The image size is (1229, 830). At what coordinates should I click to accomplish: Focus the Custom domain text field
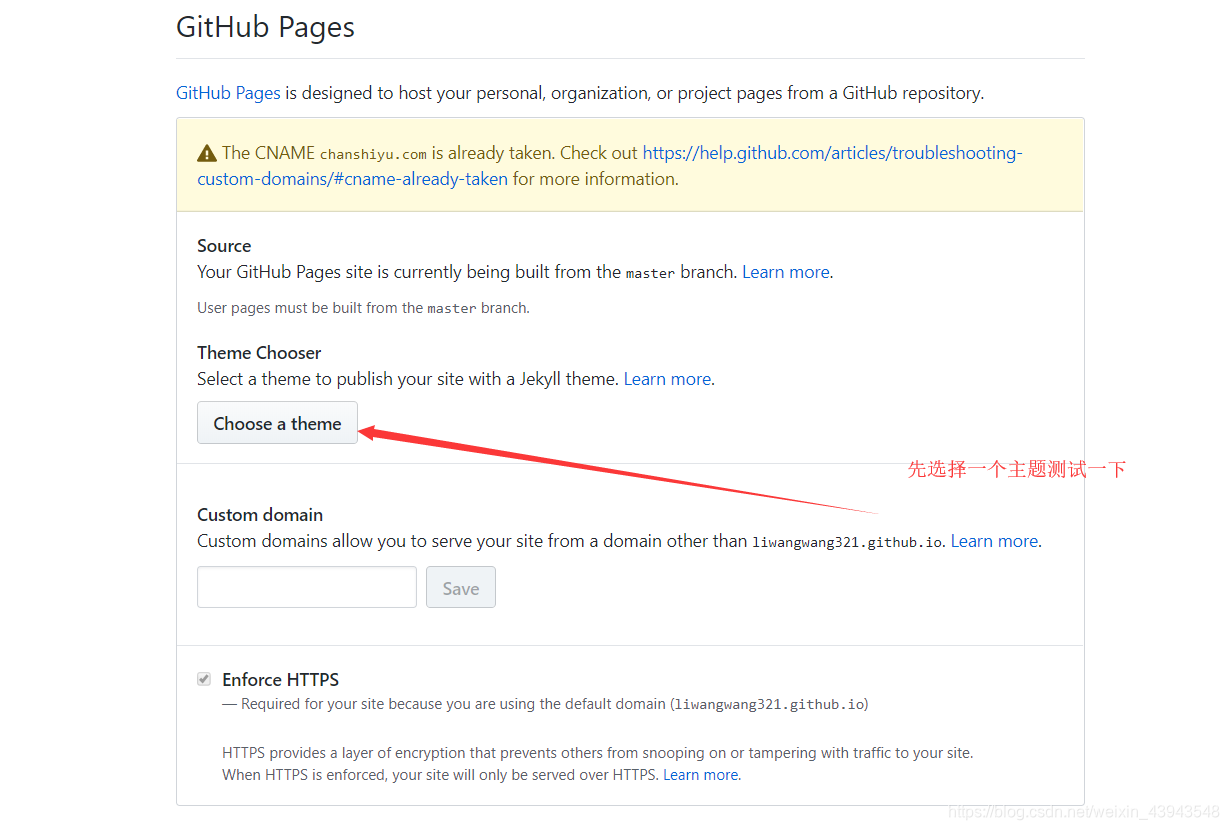coord(307,587)
